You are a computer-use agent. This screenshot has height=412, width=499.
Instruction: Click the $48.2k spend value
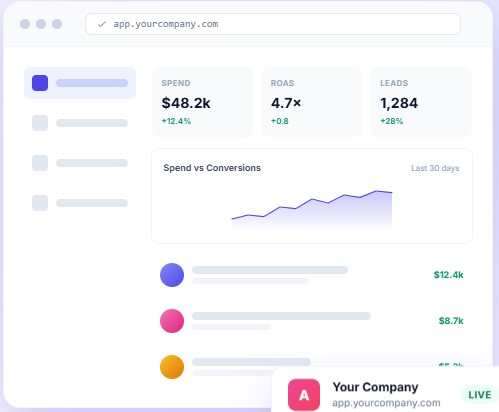click(x=186, y=103)
